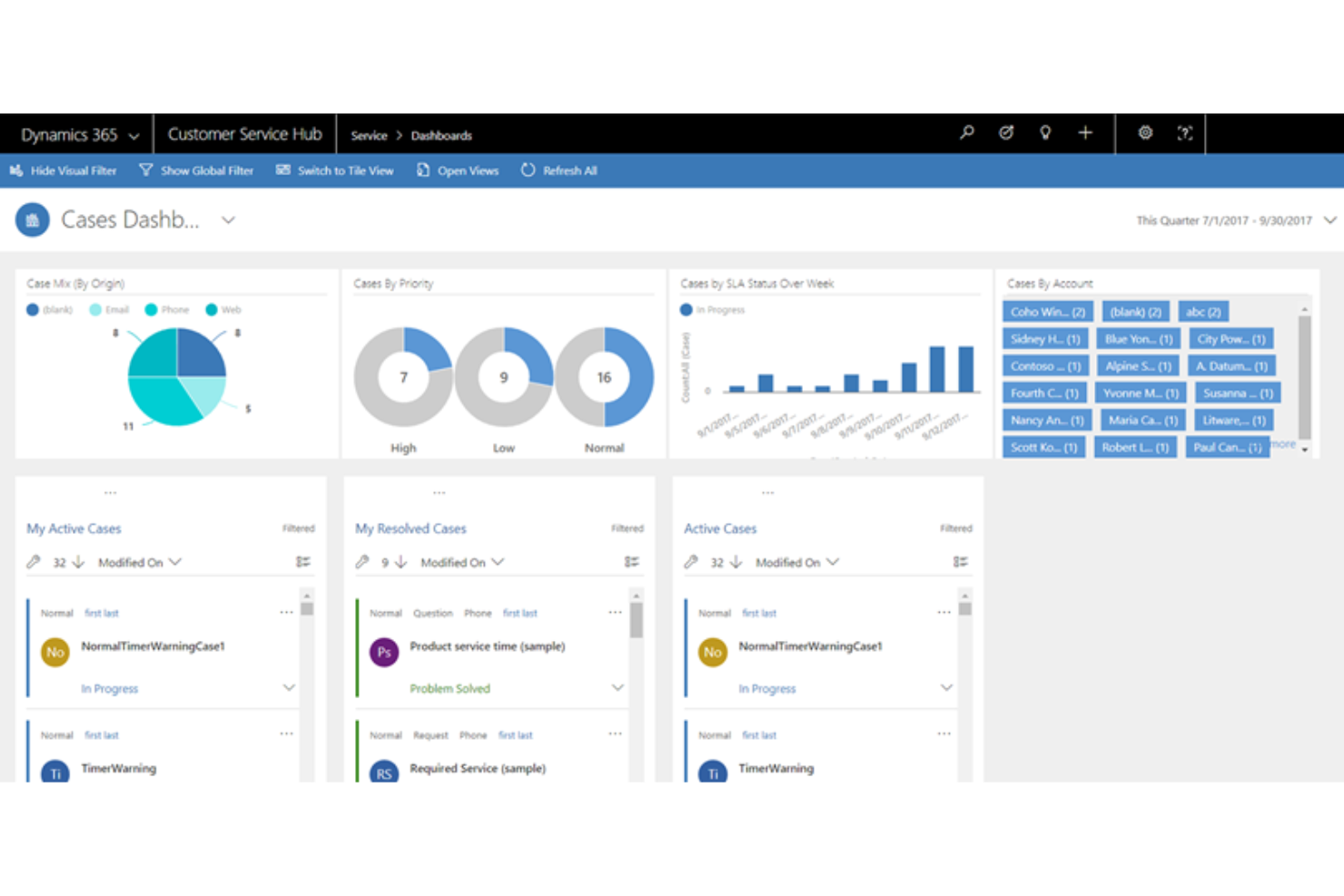Create a new record with the plus icon
Viewport: 1344px width, 896px height.
[1084, 133]
